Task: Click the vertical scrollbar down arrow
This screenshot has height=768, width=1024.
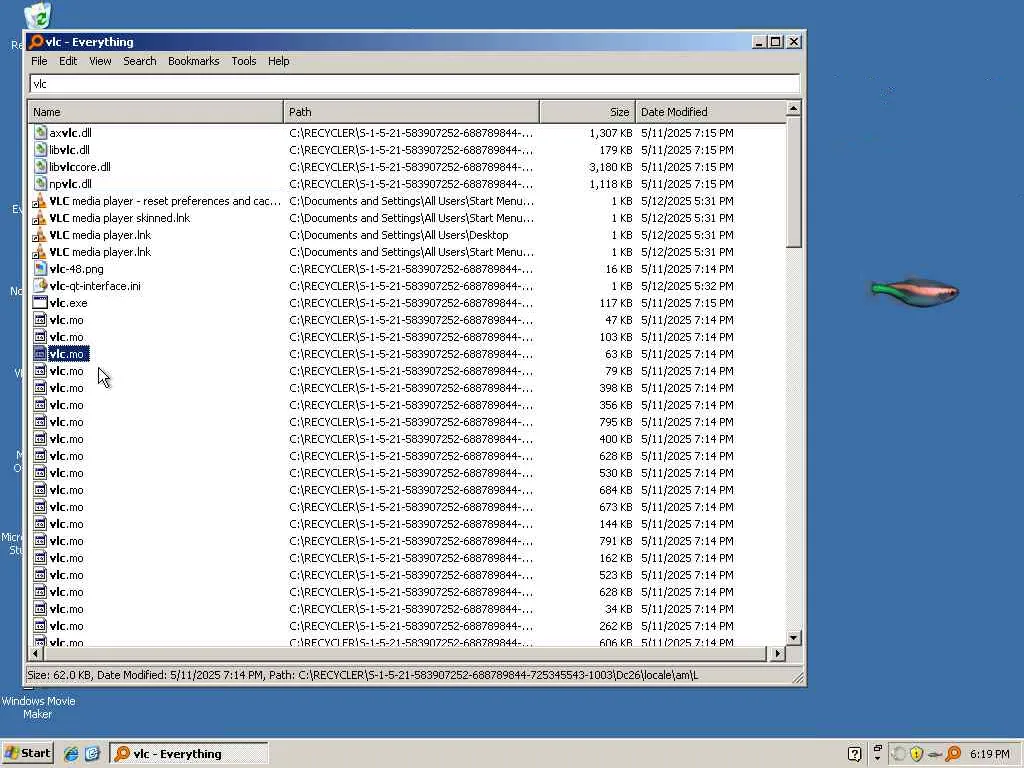Action: (x=793, y=637)
